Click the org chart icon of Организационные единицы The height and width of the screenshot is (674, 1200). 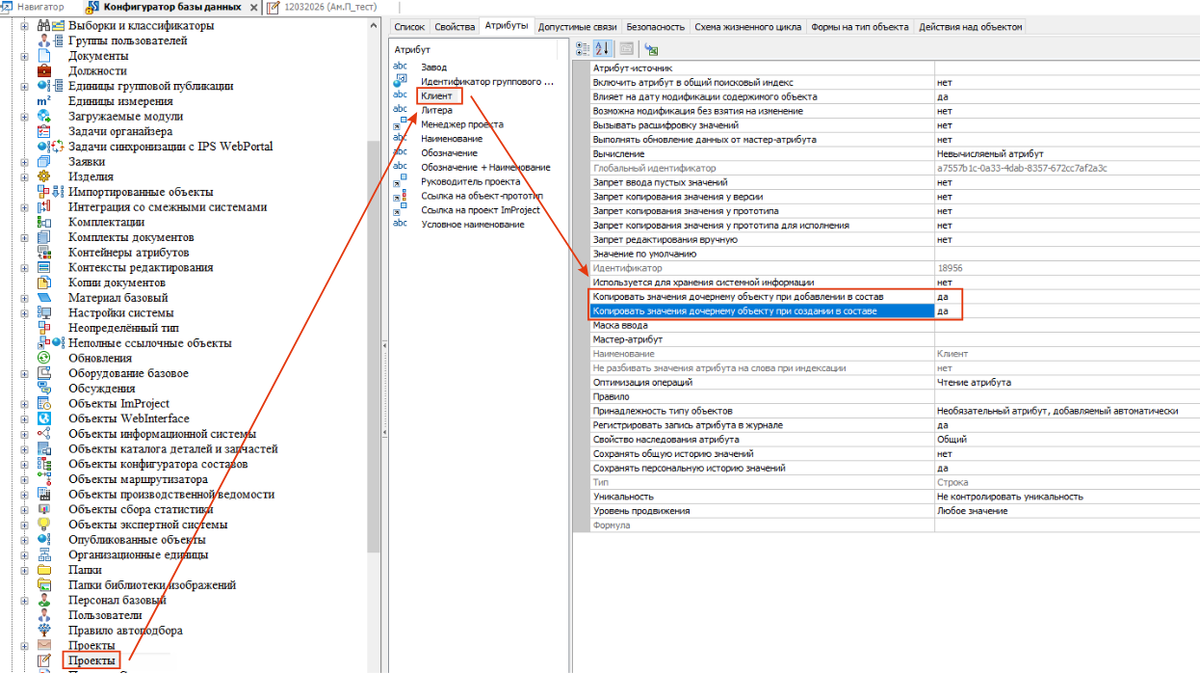click(x=44, y=555)
